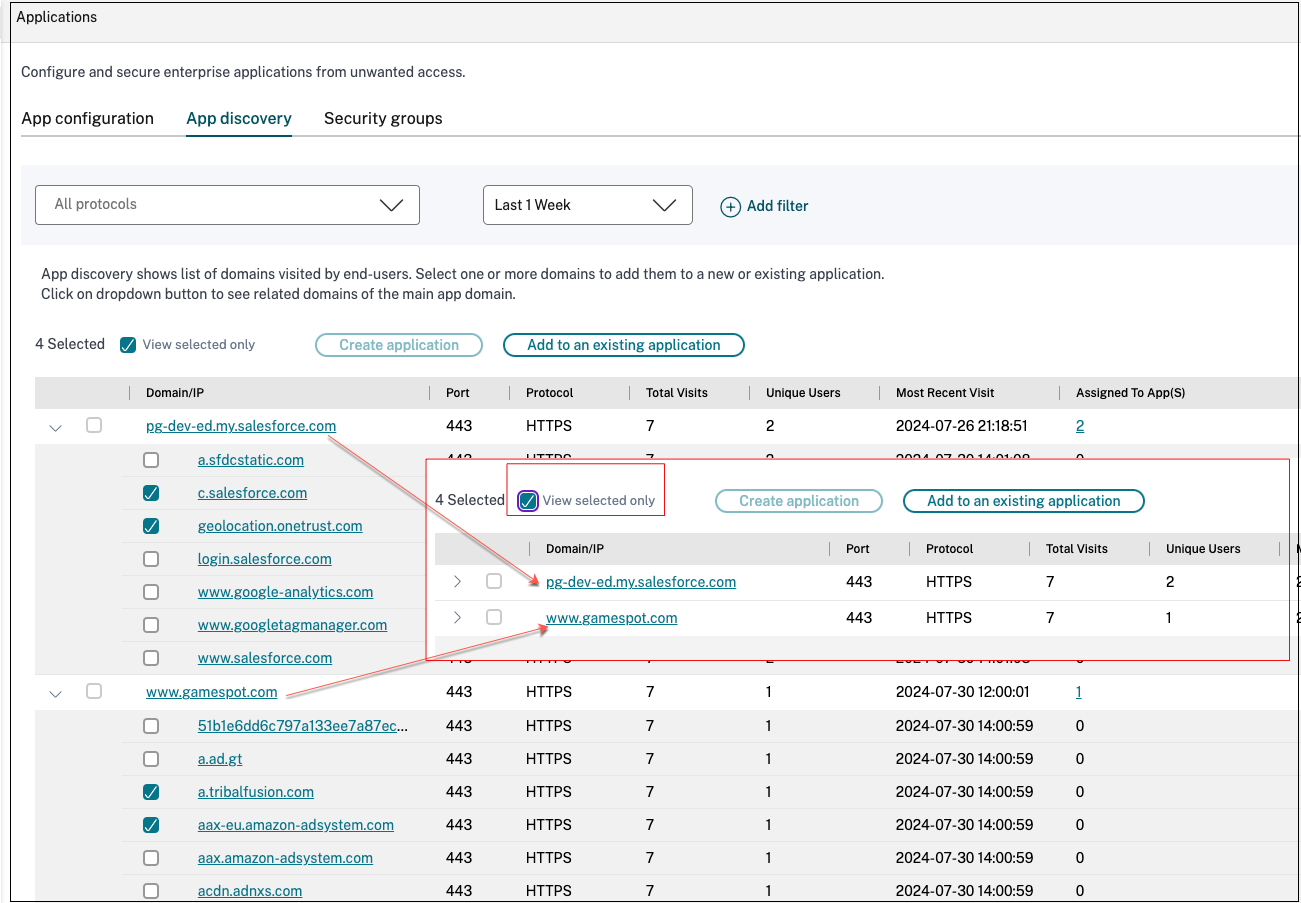
Task: Check the aax.amazon-adsystem.com checkbox
Action: [151, 858]
